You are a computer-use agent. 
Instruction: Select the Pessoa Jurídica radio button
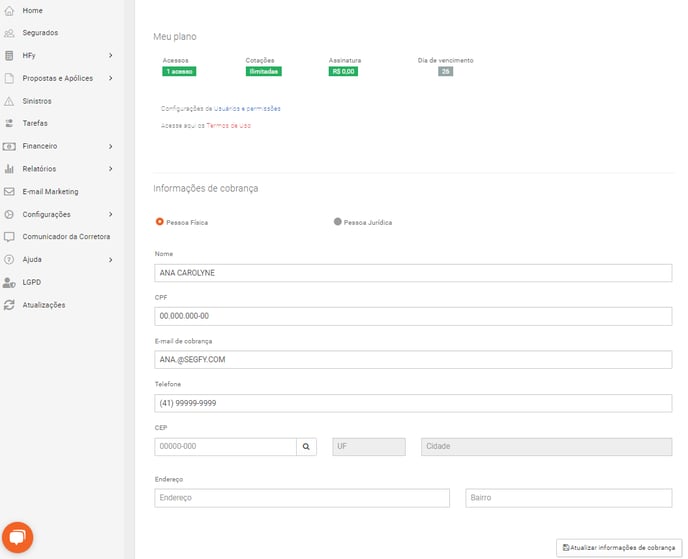click(x=337, y=222)
